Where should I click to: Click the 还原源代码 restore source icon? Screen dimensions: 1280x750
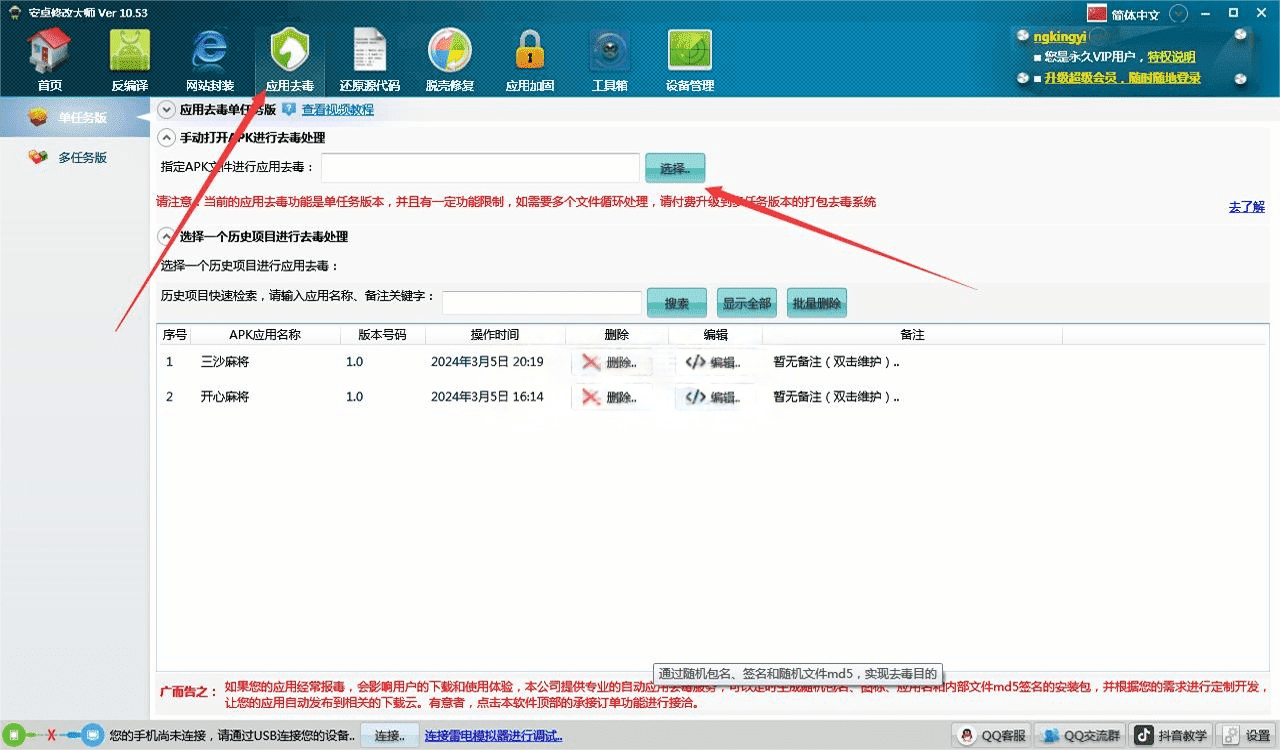pyautogui.click(x=369, y=59)
